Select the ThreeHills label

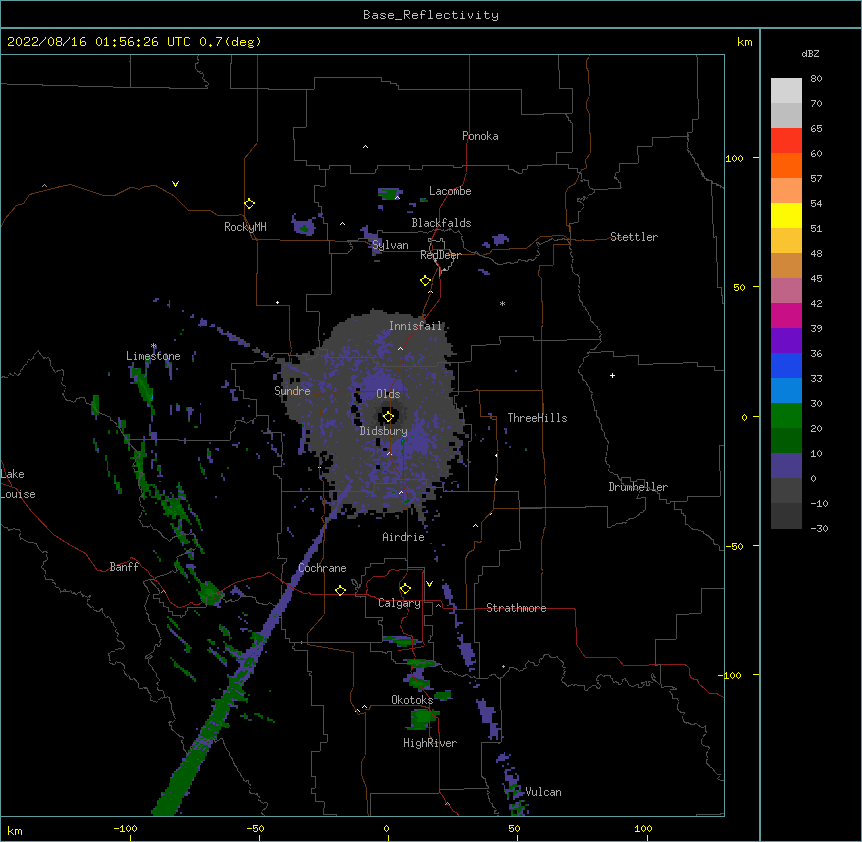tap(537, 418)
